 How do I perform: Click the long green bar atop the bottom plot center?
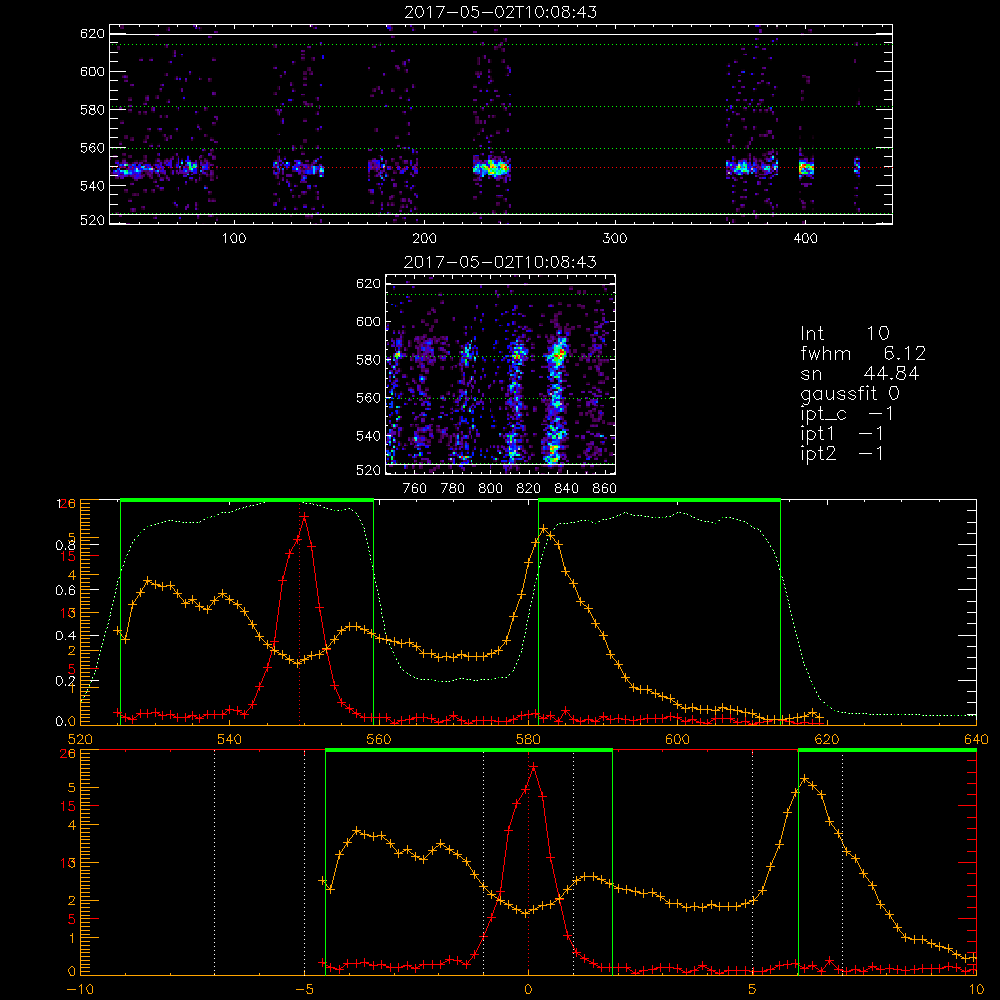click(469, 751)
